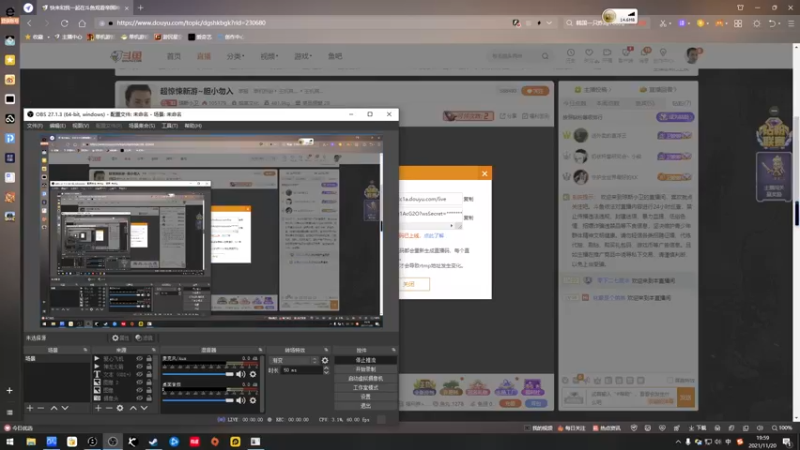Remove the selected scene with minus icon

point(41,408)
